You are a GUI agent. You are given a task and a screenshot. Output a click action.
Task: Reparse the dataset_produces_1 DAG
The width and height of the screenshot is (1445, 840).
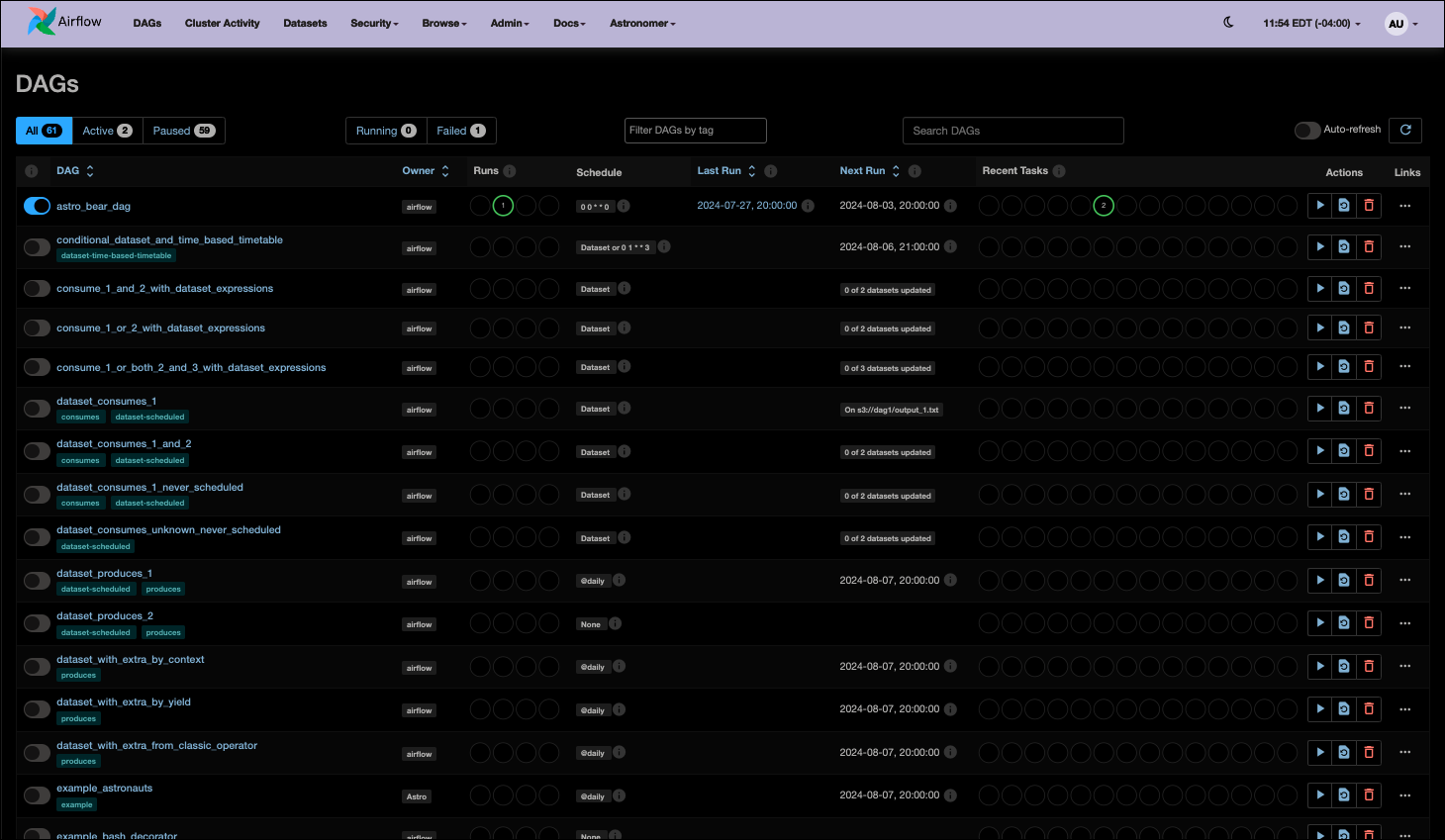click(x=1343, y=580)
